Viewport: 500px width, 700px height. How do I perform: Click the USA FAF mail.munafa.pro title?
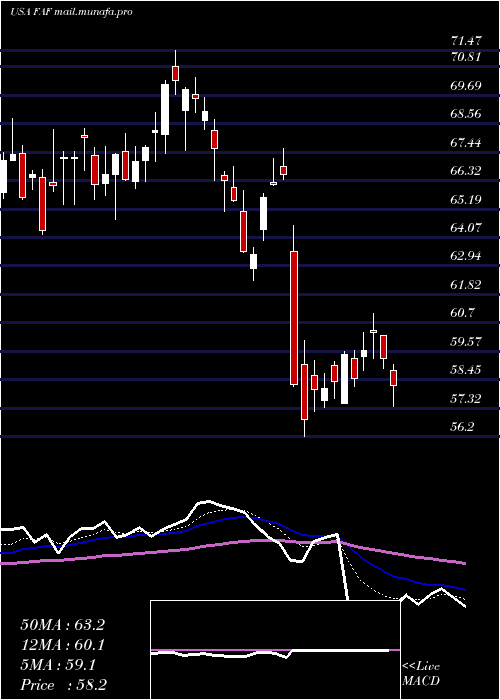[71, 12]
